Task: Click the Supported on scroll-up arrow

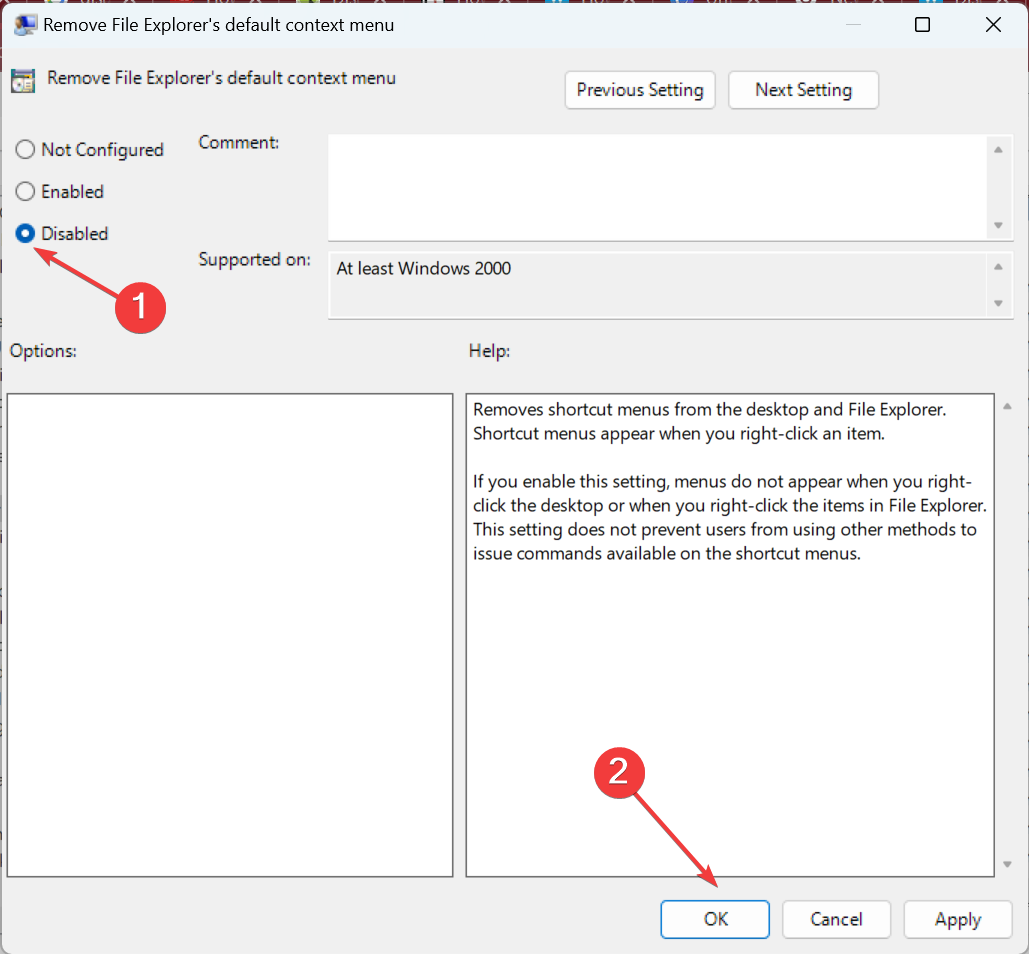Action: pos(998,266)
